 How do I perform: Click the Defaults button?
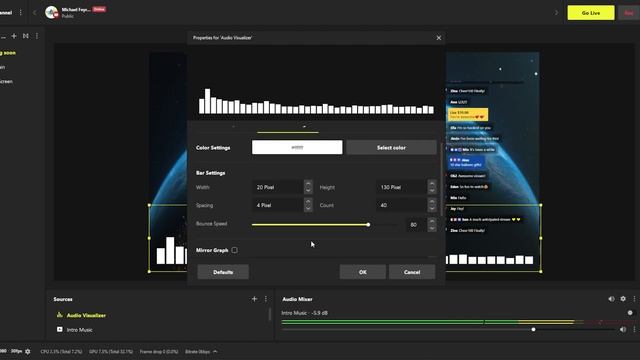[x=223, y=272]
